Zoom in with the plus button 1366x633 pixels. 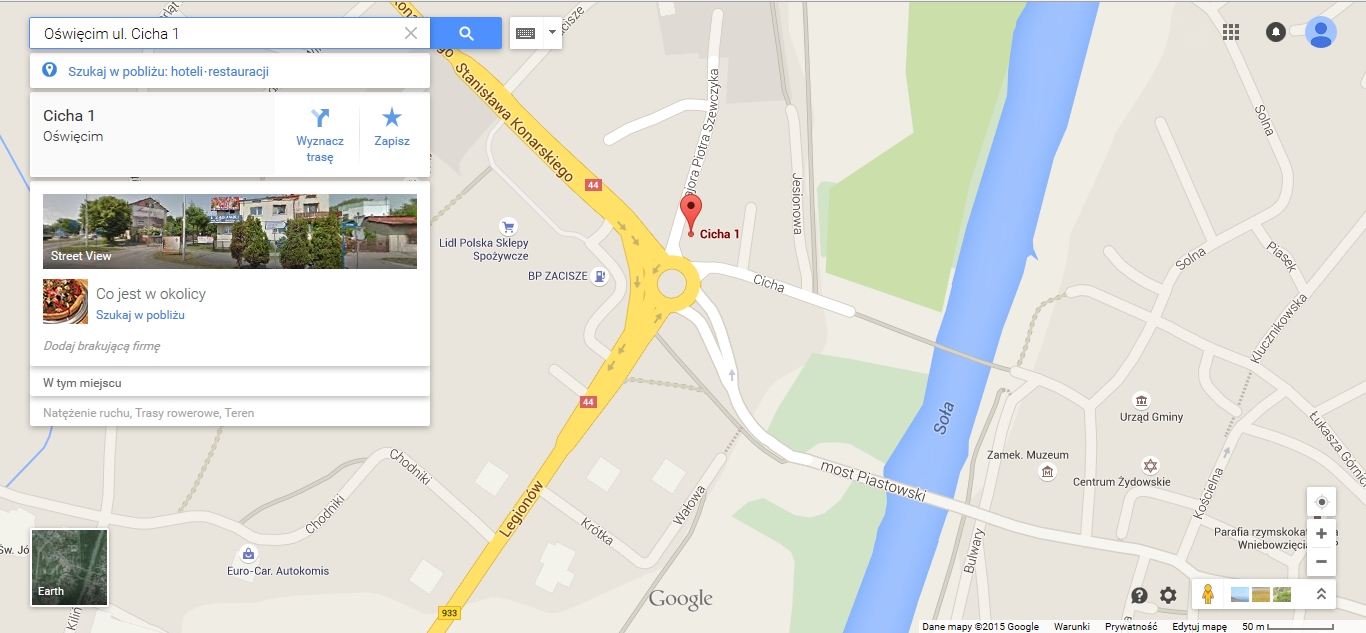pos(1321,533)
